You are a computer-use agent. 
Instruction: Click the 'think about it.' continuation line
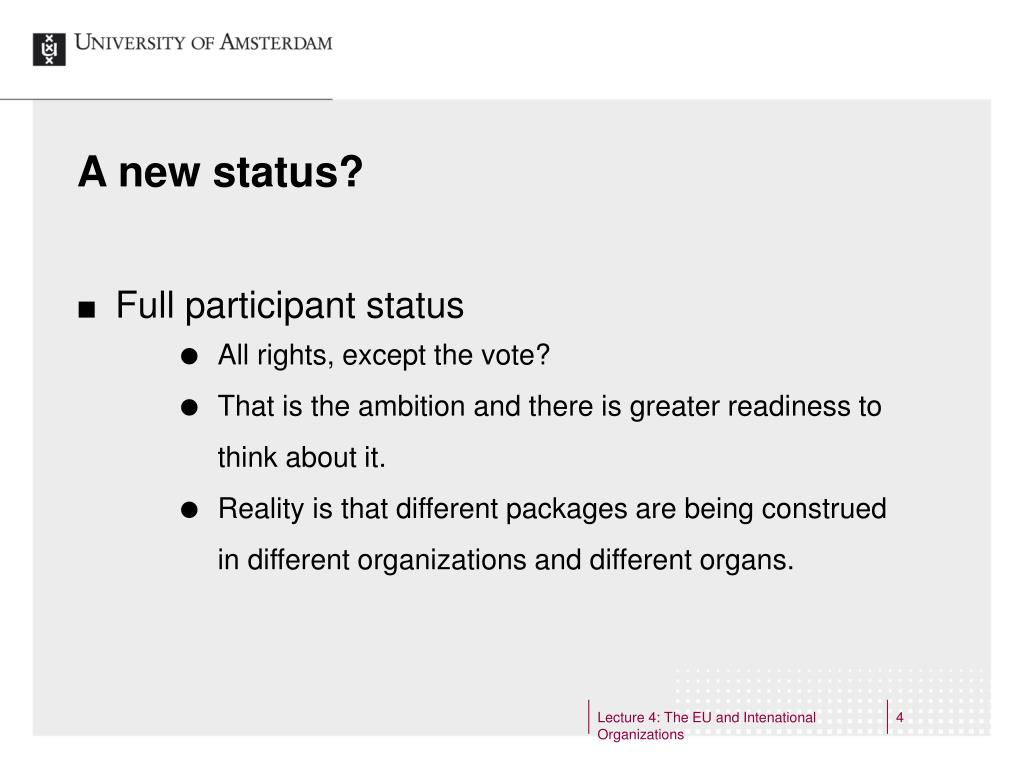301,457
